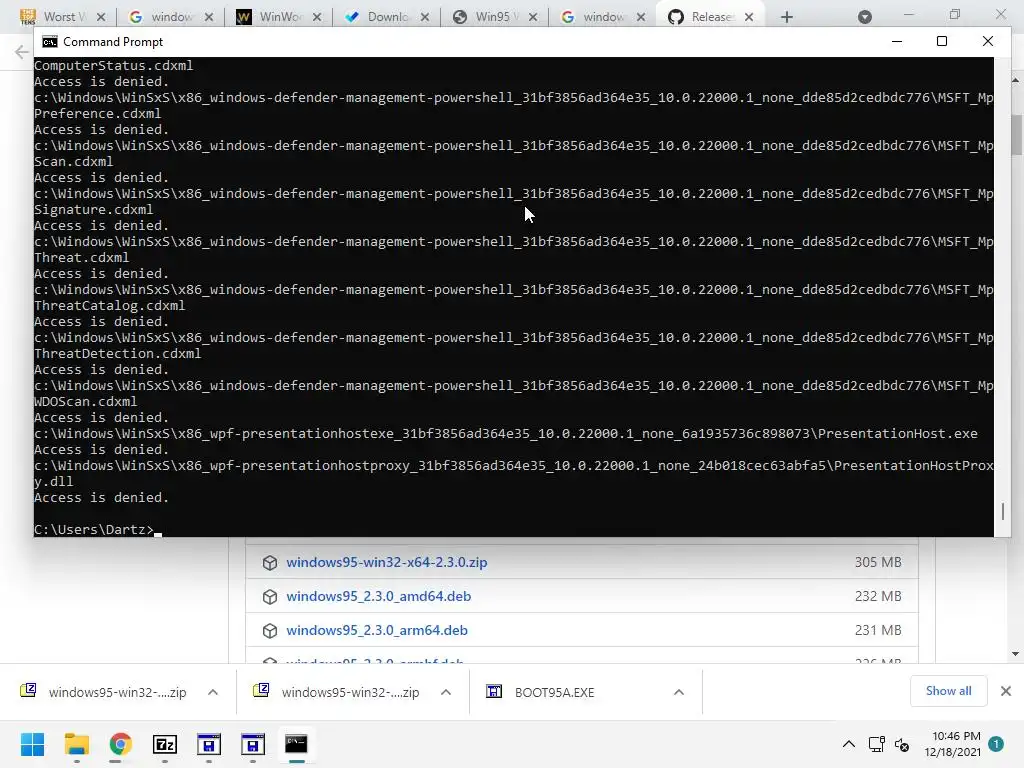Click the PresentationHost.exe path line

[506, 434]
